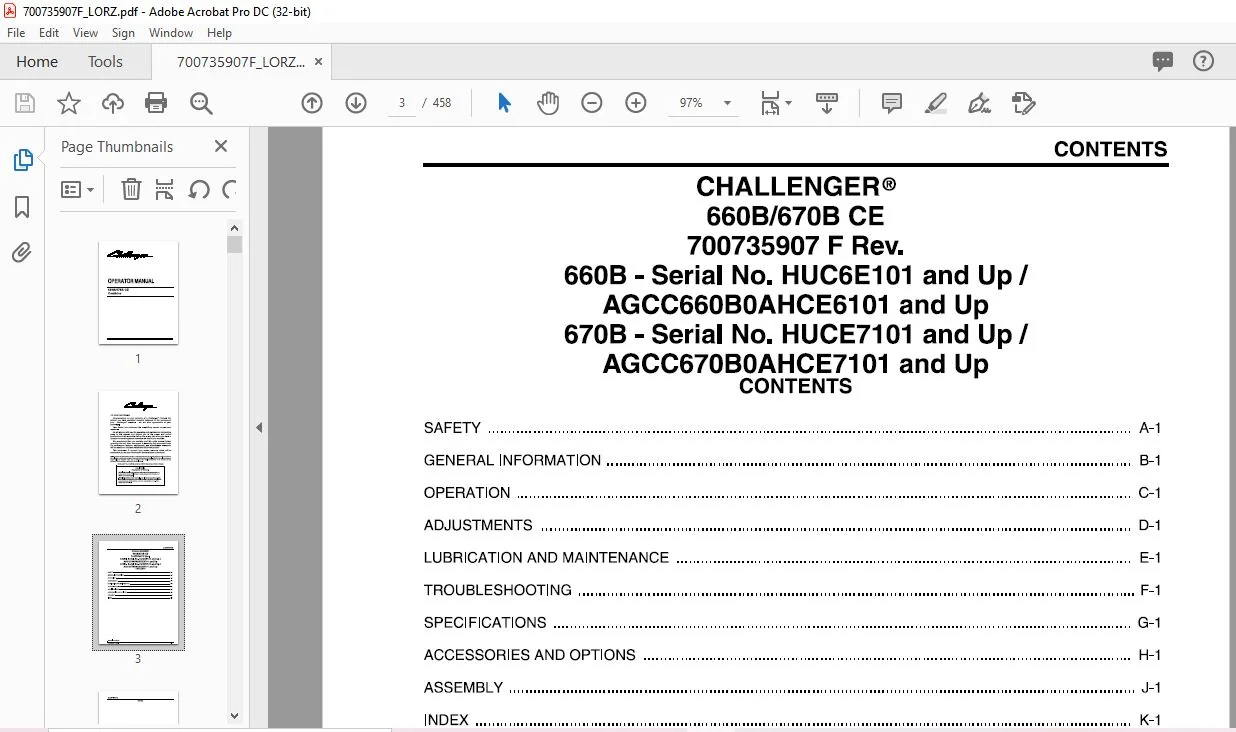Click the page number input field

point(402,103)
